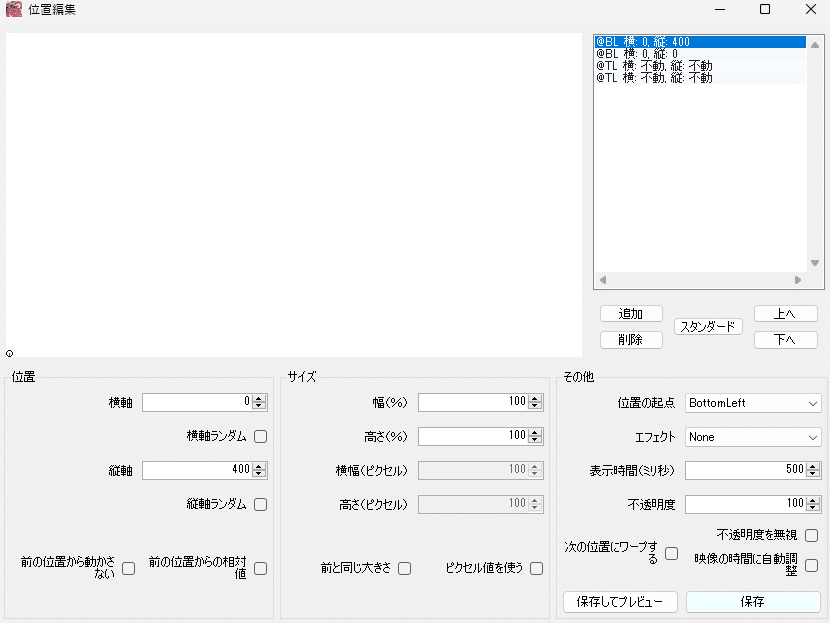Decrease 高さ(%) with down arrow
The width and height of the screenshot is (830, 623).
(535, 440)
